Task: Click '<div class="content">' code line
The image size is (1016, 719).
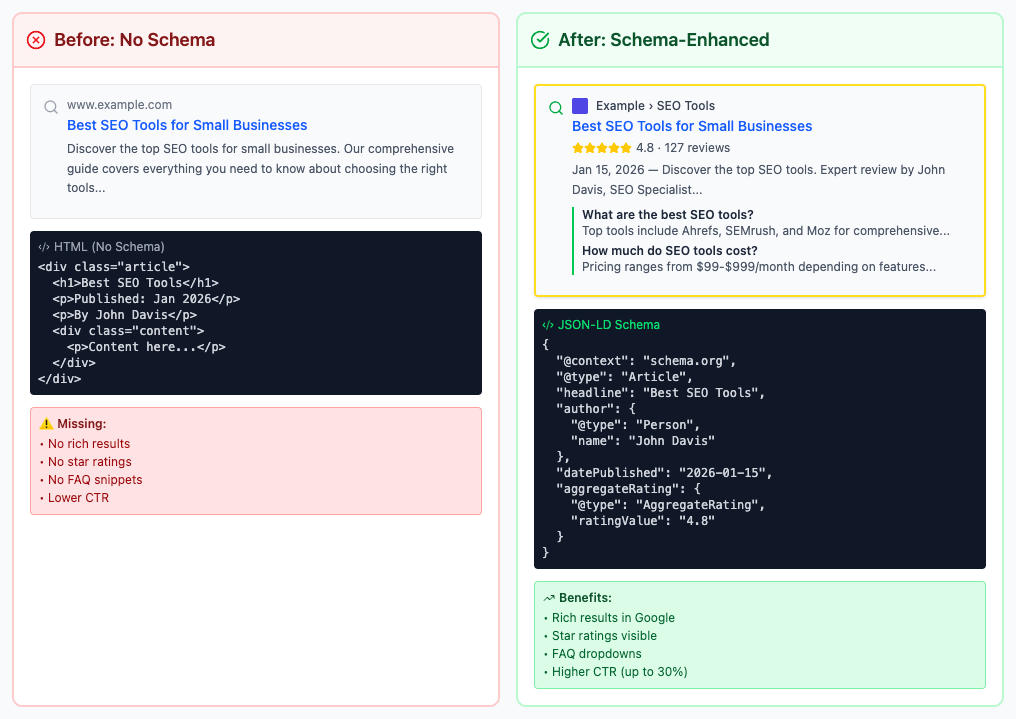Action: tap(128, 331)
